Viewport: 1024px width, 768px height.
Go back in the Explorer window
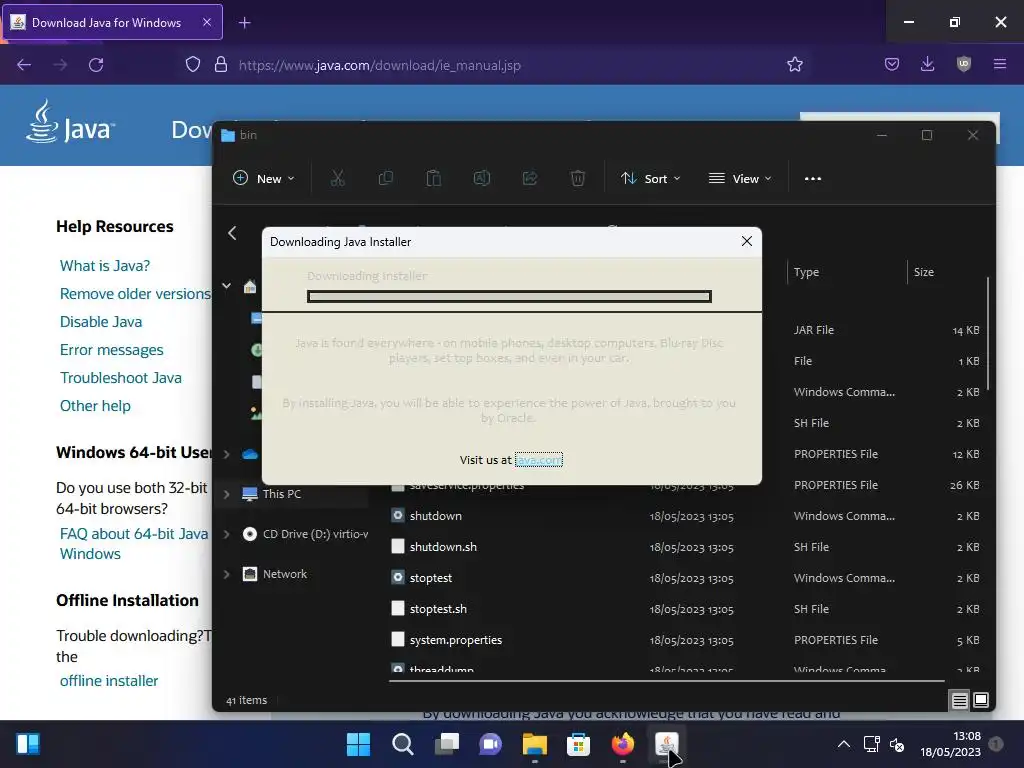pos(232,233)
